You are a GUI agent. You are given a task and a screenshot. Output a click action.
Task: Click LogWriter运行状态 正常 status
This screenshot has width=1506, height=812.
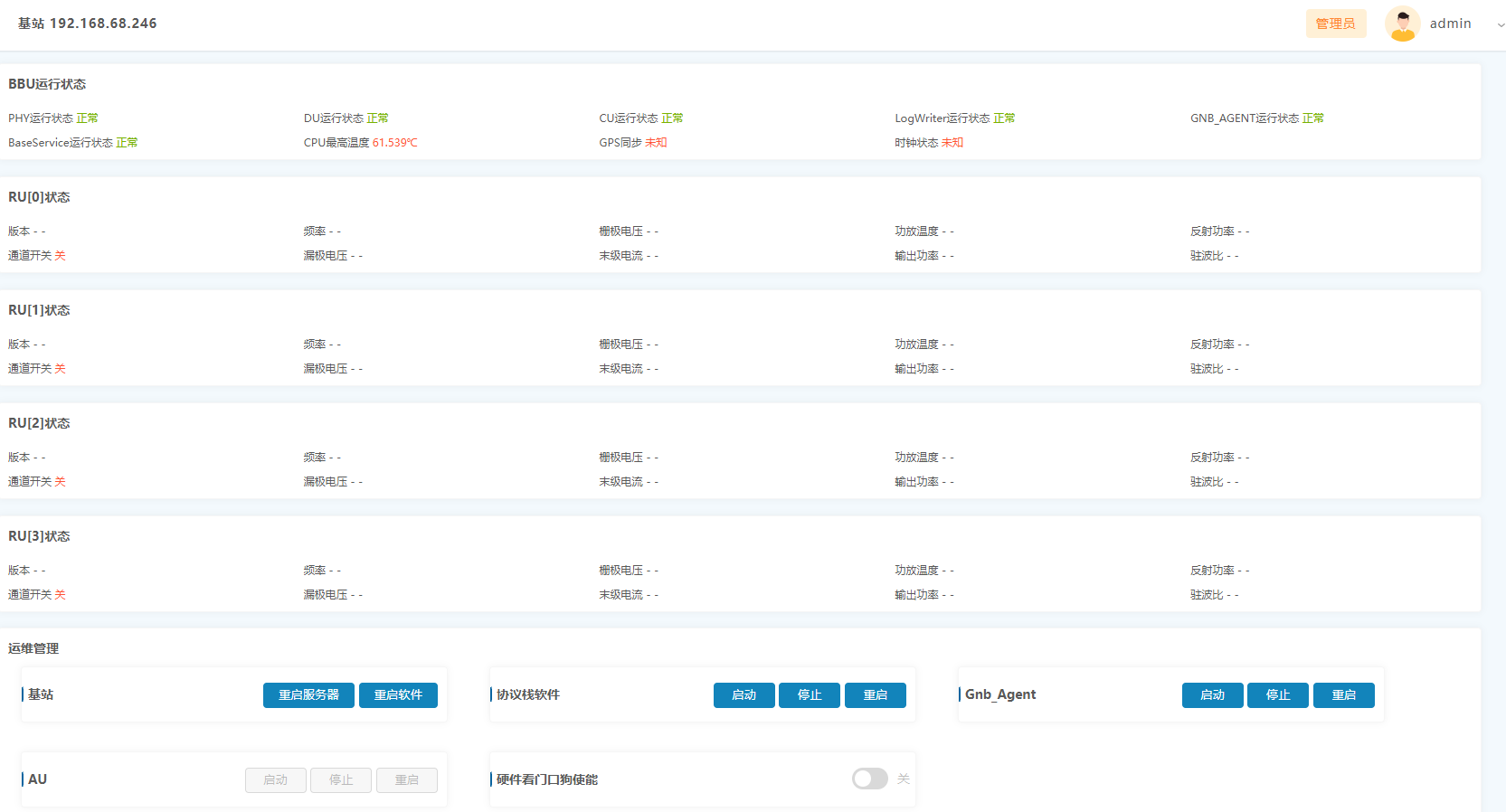(x=955, y=118)
